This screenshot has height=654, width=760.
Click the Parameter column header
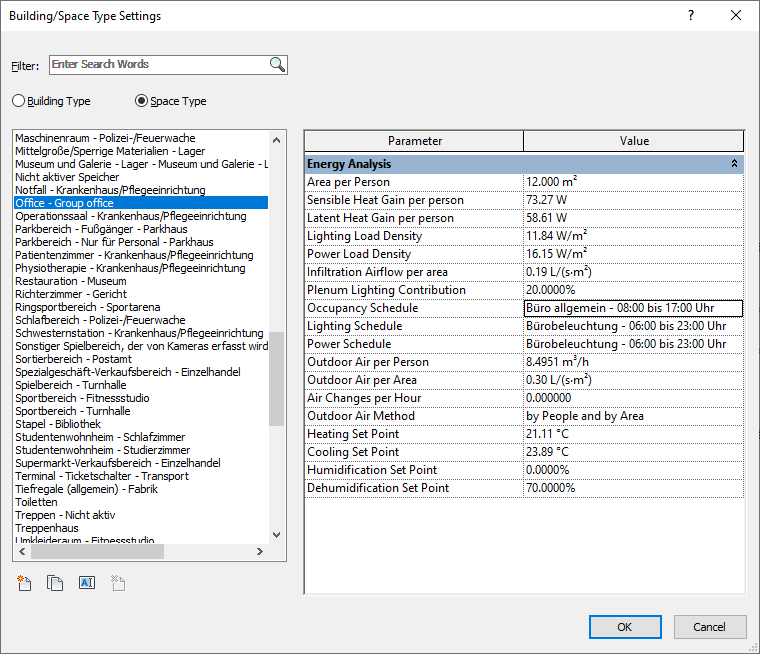point(414,141)
